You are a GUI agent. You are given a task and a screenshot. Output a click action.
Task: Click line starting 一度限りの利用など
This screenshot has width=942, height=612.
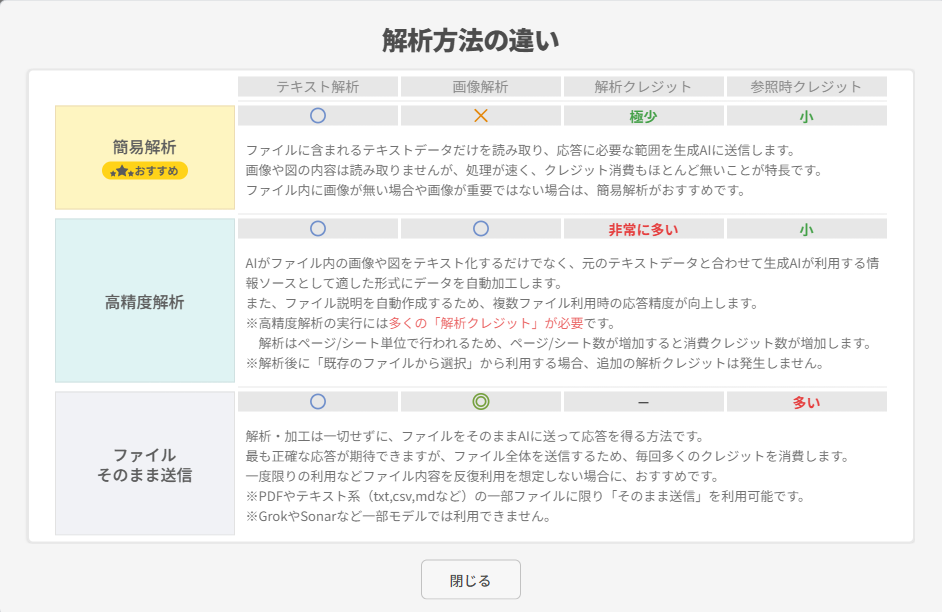[483, 476]
